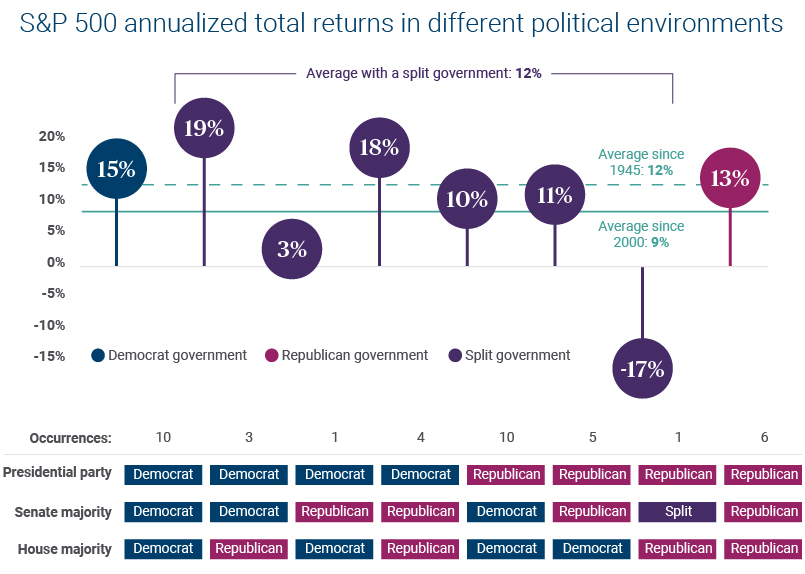The image size is (805, 574).
Task: Click the Senate majority row label
Action: point(63,511)
